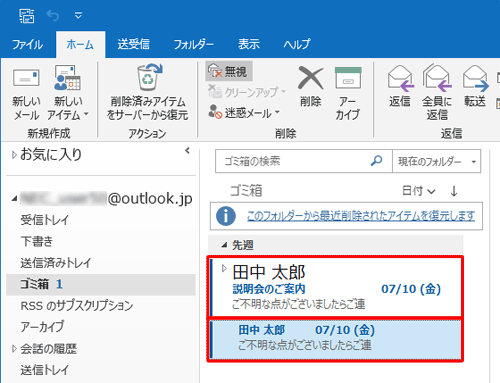The width and height of the screenshot is (500, 383).
Task: Click the 返信 reply envelope icon
Action: point(400,79)
